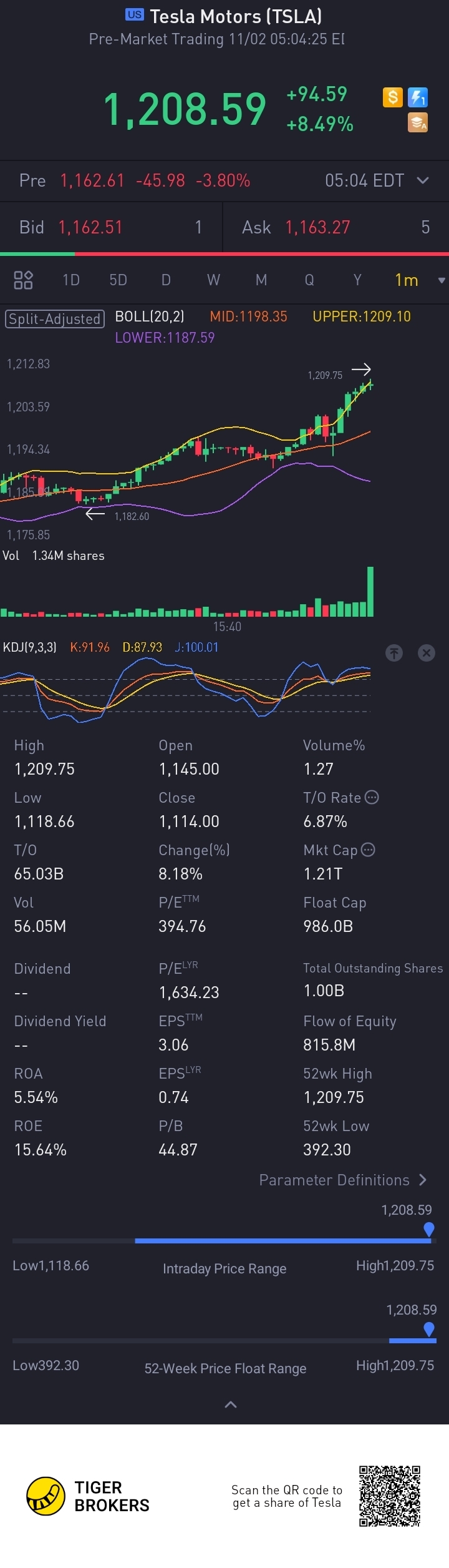Collapse the stock details panel chevron
The height and width of the screenshot is (1568, 449).
[230, 1404]
